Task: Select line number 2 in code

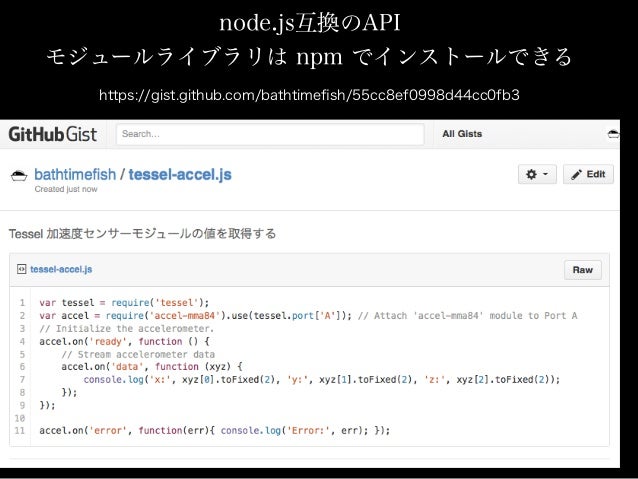Action: [x=22, y=316]
